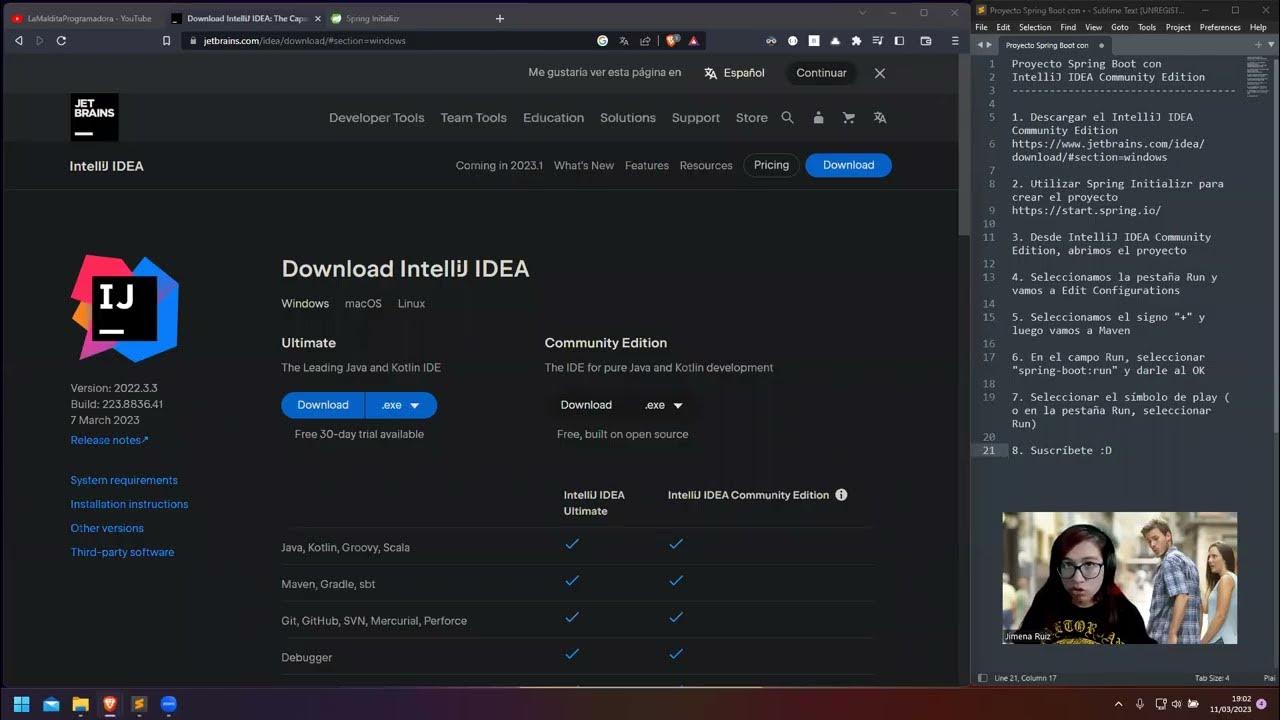The width and height of the screenshot is (1280, 720).
Task: Open the Team Tools menu
Action: 474,118
